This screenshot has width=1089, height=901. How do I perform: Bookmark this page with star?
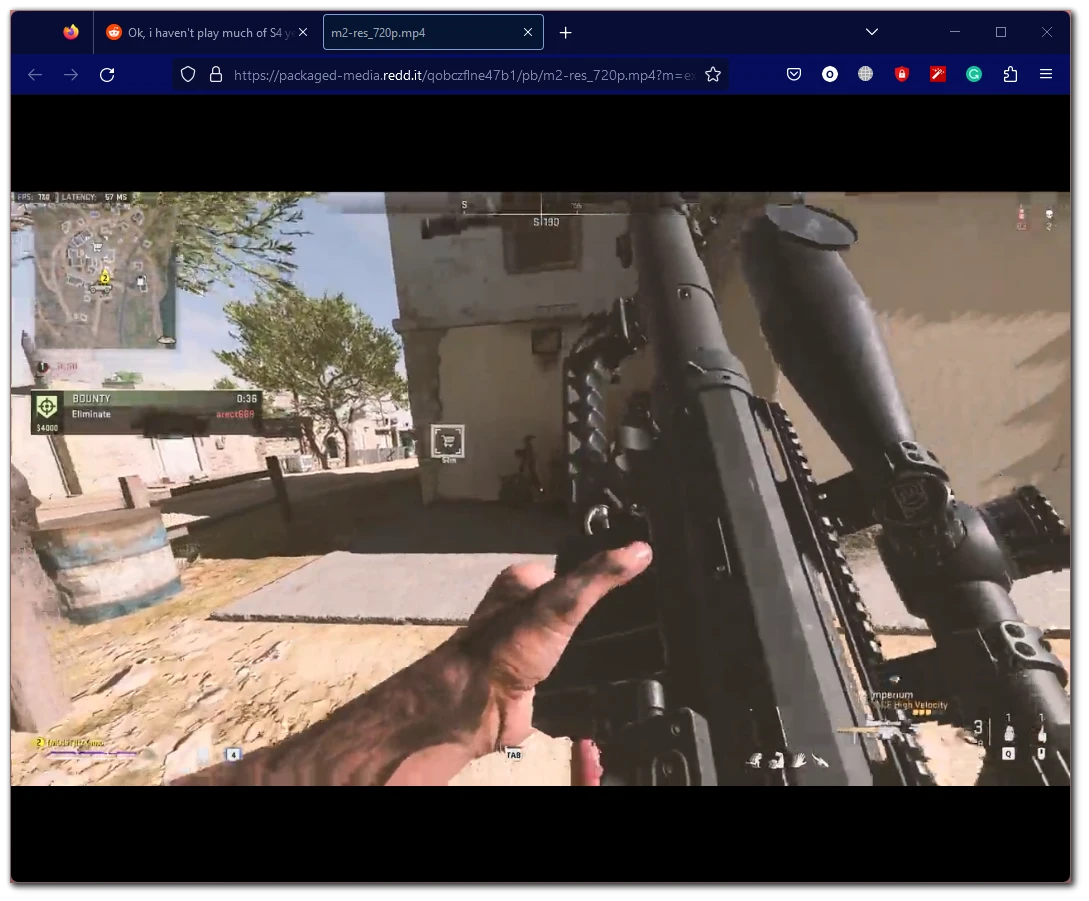tap(713, 74)
